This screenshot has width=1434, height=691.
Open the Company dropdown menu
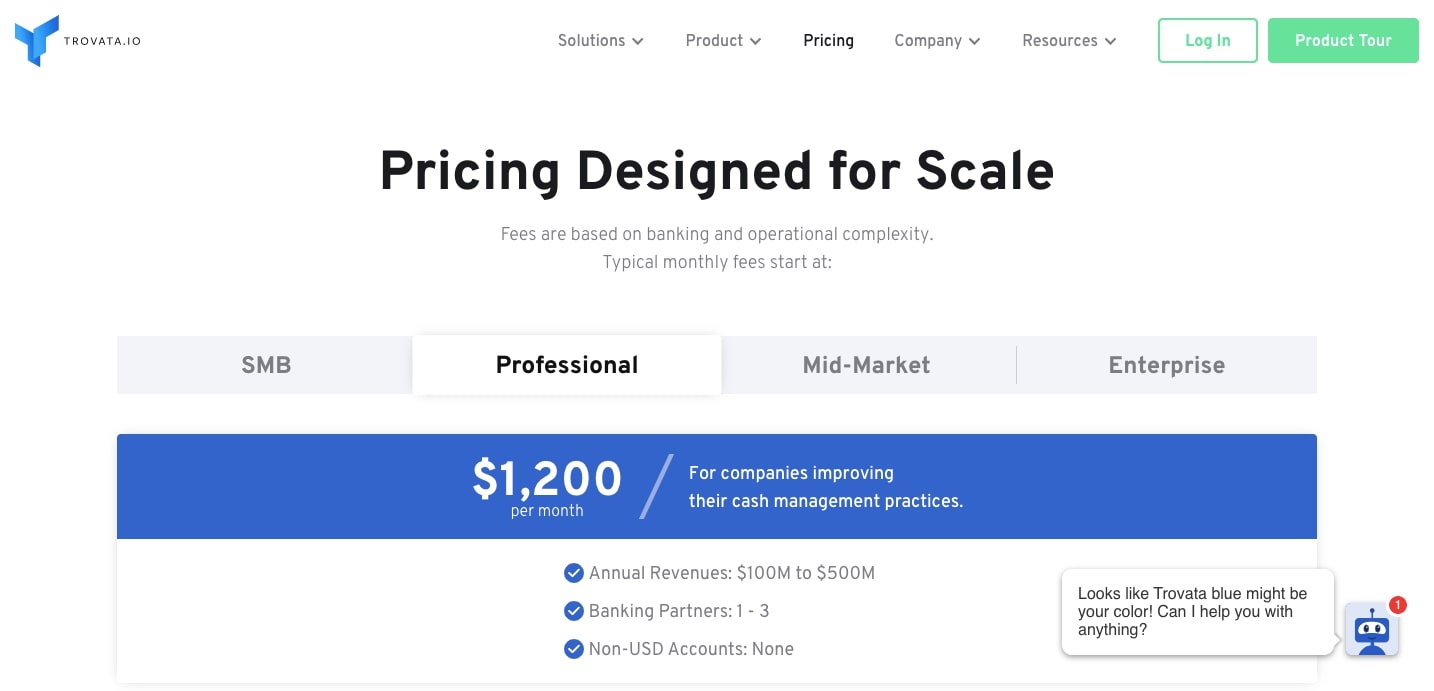(x=937, y=41)
